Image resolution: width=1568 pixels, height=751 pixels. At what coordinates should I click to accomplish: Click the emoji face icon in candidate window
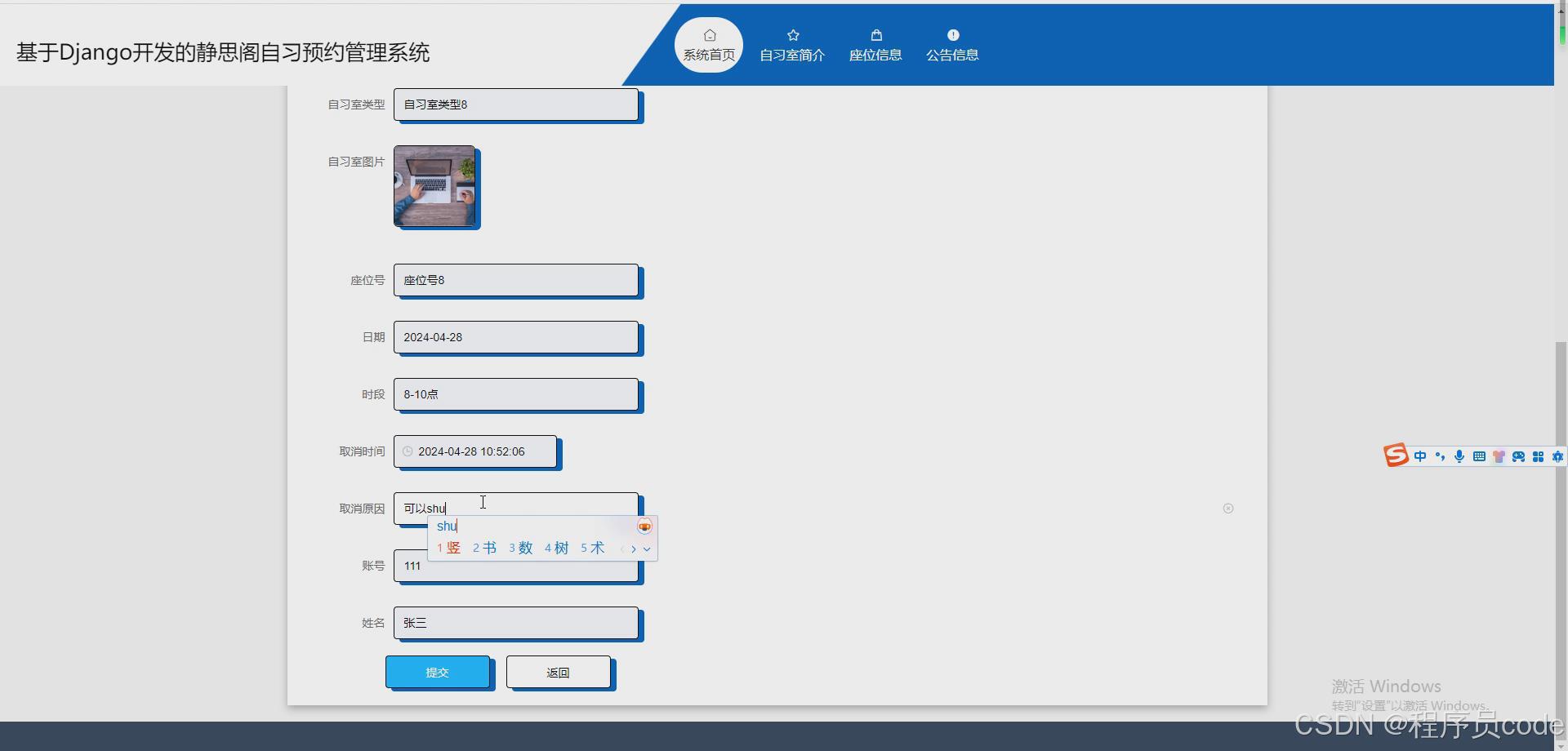pyautogui.click(x=644, y=527)
